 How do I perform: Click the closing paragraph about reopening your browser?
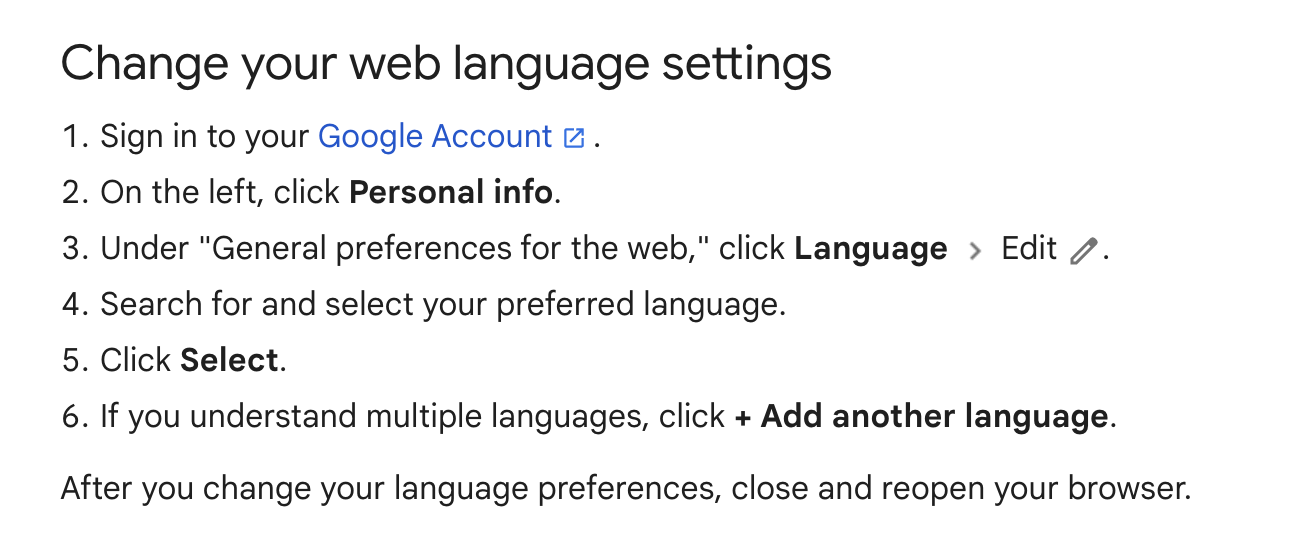coord(626,489)
